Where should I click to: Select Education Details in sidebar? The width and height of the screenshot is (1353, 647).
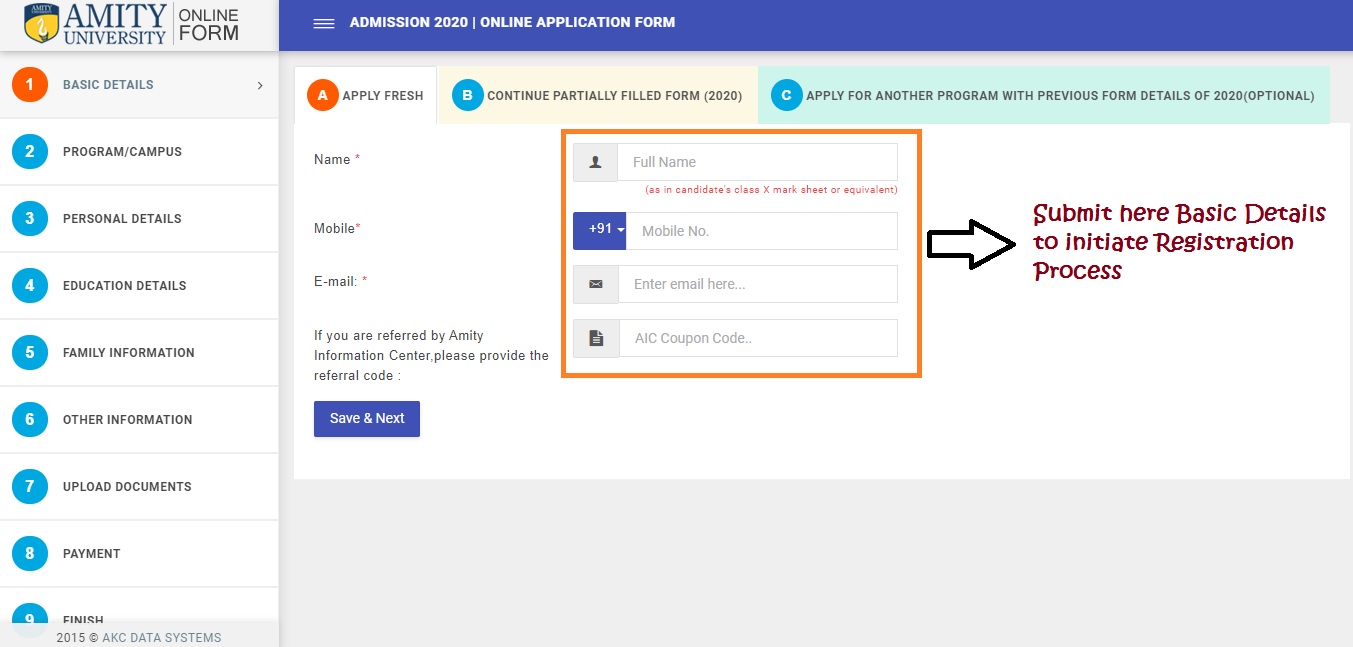(x=139, y=286)
